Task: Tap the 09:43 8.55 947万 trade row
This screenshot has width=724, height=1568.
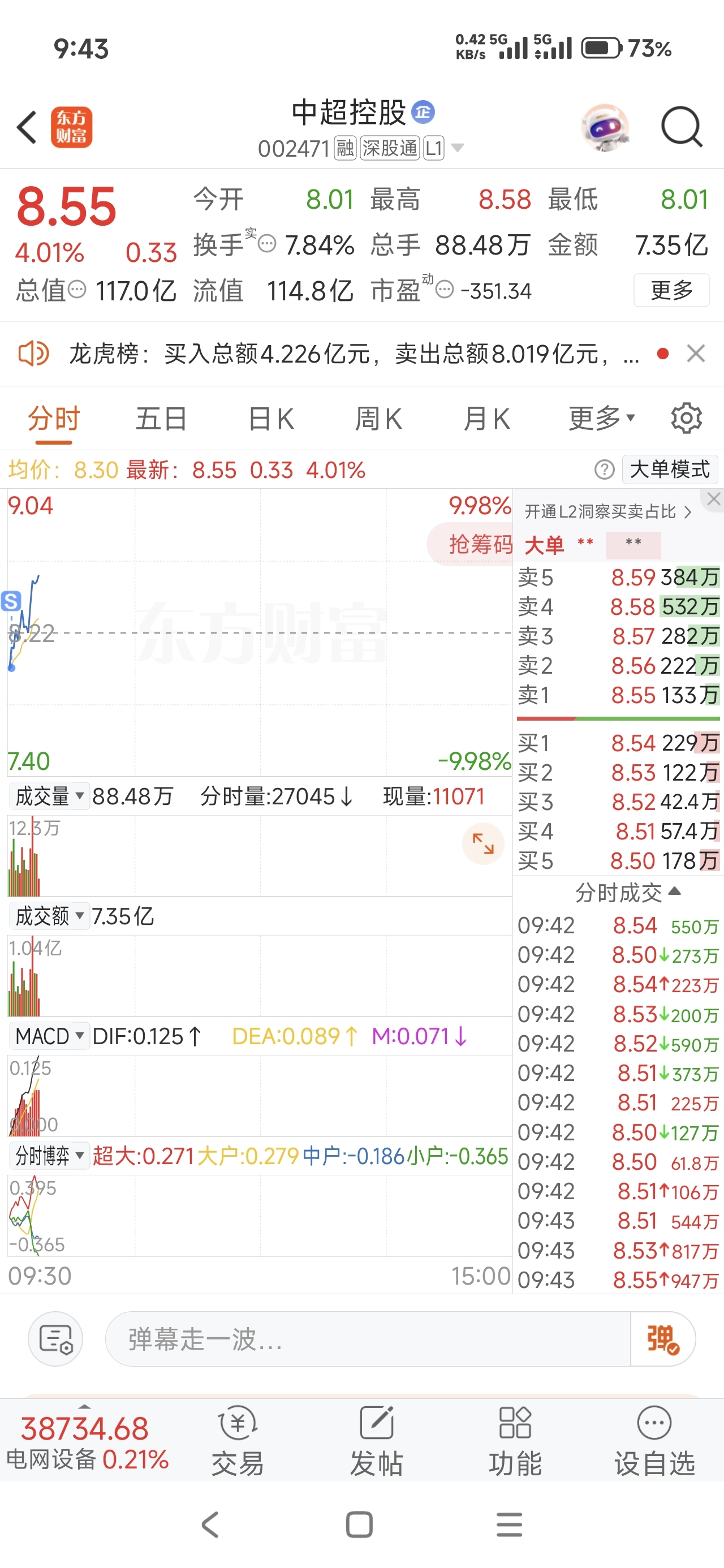Action: pyautogui.click(x=618, y=1280)
